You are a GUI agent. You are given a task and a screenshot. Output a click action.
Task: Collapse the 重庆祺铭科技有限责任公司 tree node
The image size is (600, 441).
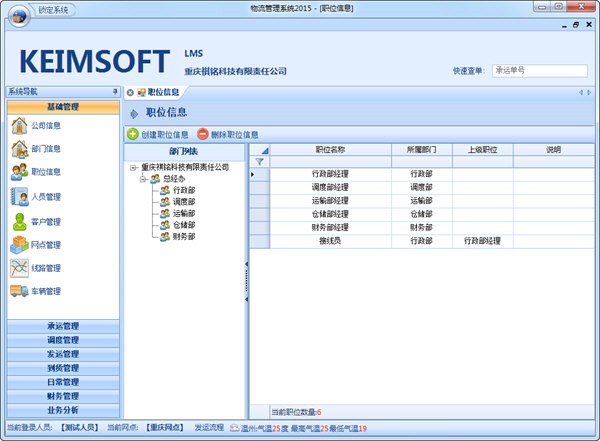(133, 167)
